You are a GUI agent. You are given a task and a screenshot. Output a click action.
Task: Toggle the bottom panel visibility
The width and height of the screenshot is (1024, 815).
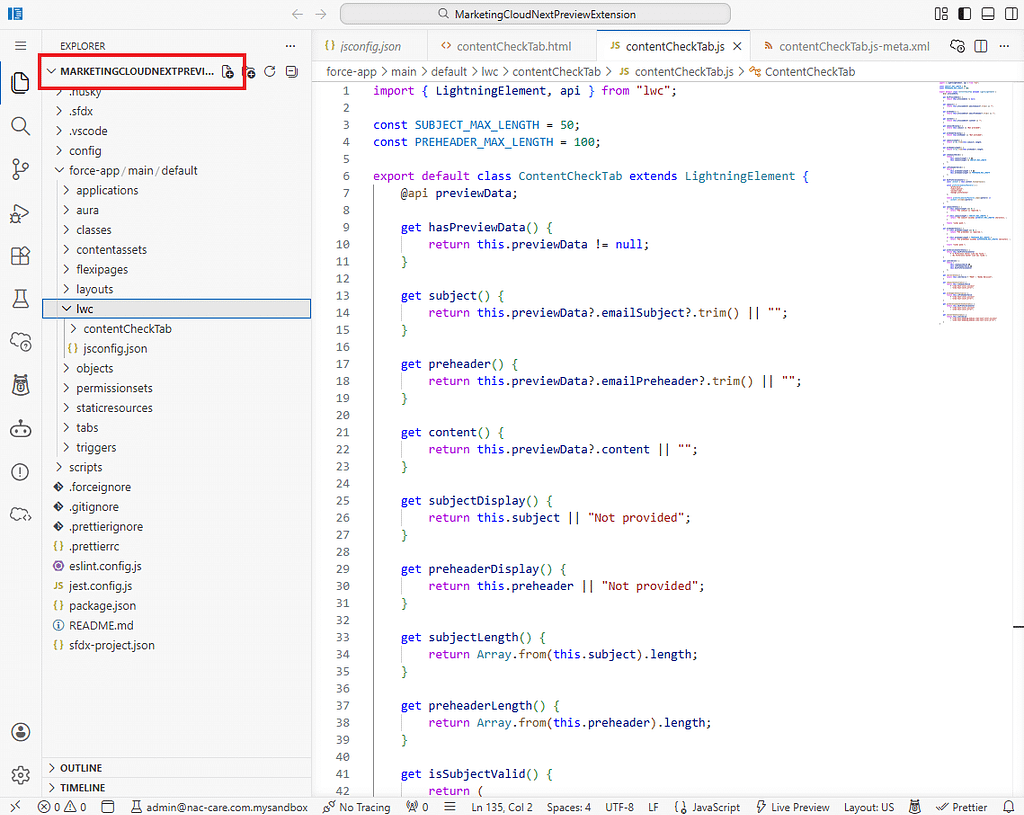click(x=988, y=14)
